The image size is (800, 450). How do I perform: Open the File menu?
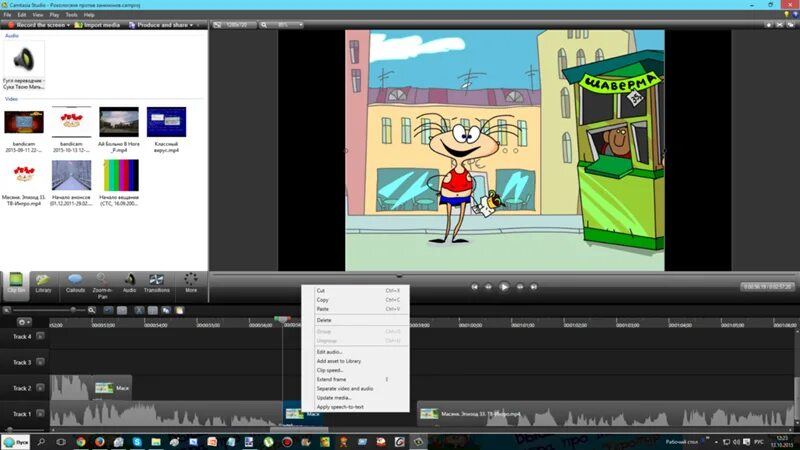[7, 15]
